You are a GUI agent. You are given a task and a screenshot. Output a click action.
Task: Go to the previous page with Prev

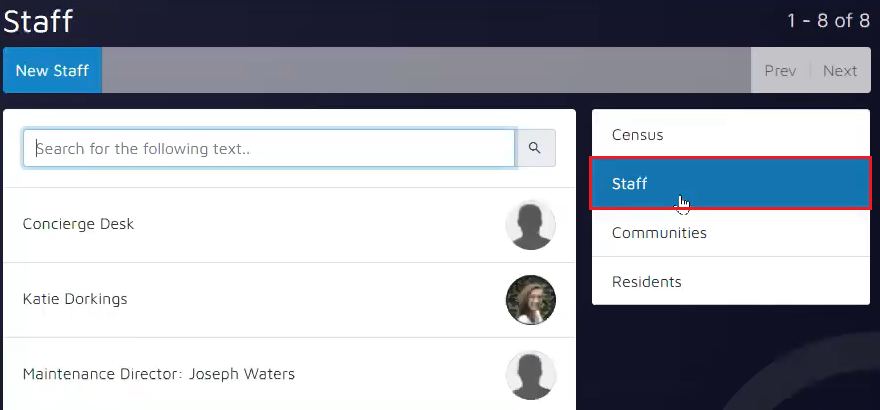[x=780, y=70]
